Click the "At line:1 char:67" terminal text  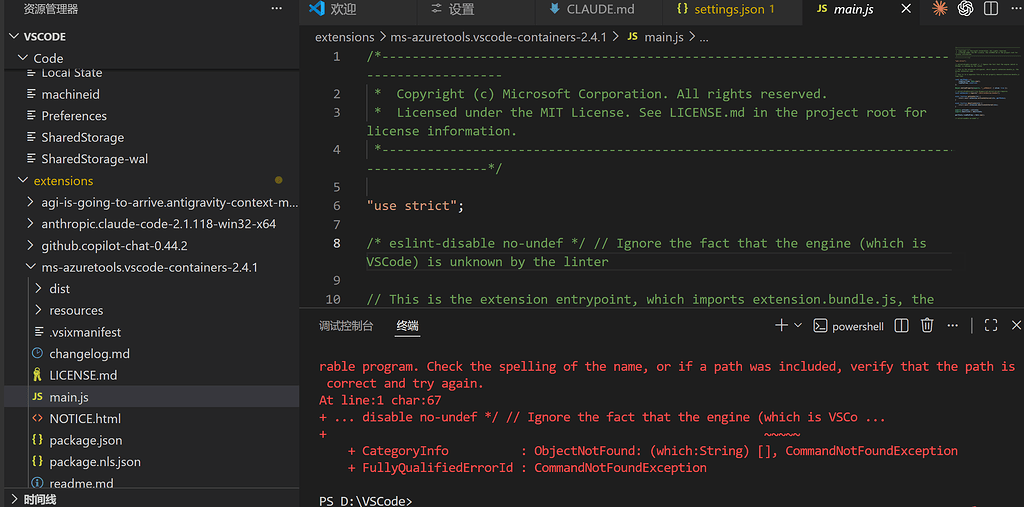(x=381, y=400)
